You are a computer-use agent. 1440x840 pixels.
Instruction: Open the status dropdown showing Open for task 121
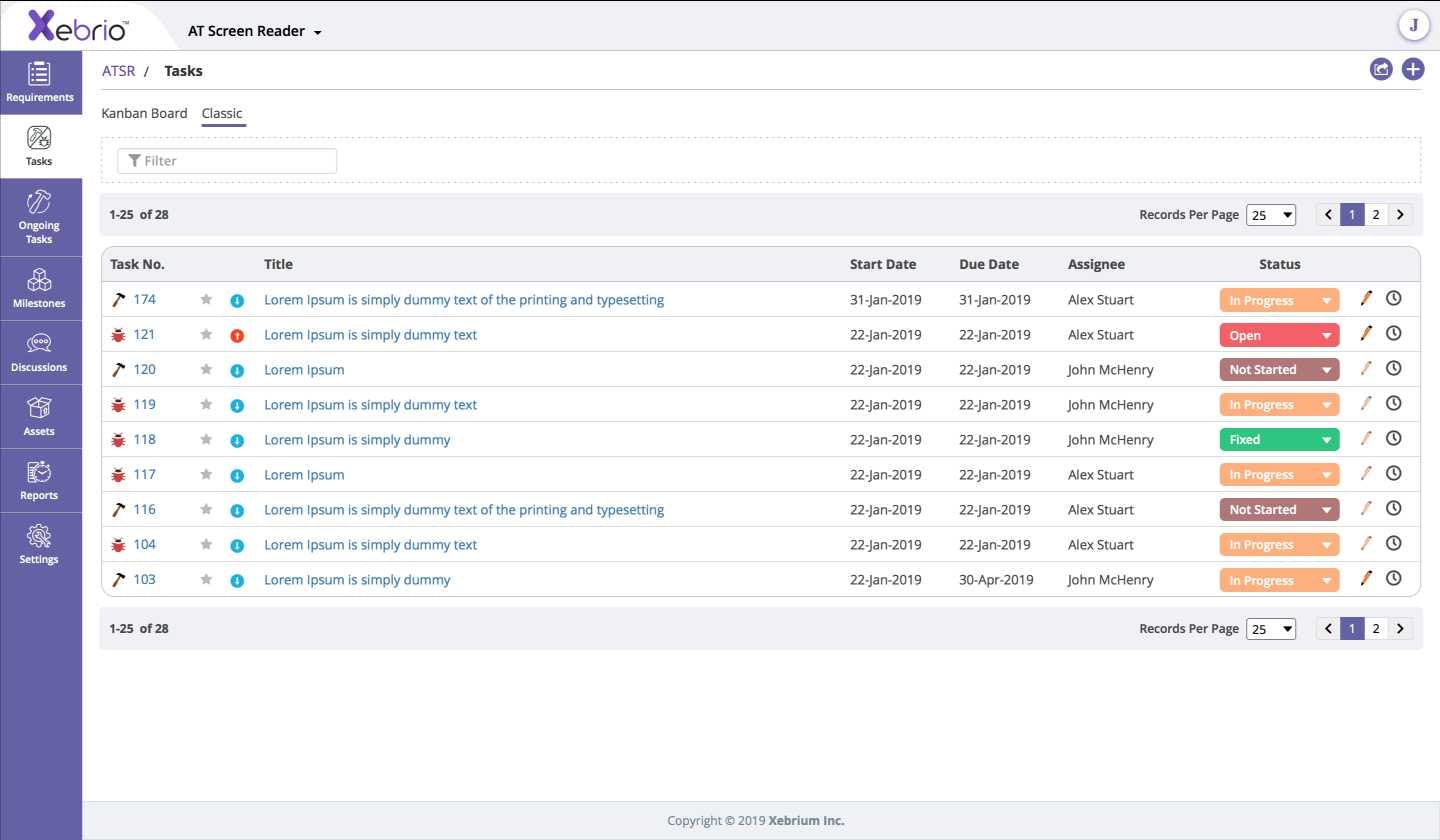pyautogui.click(x=1279, y=334)
